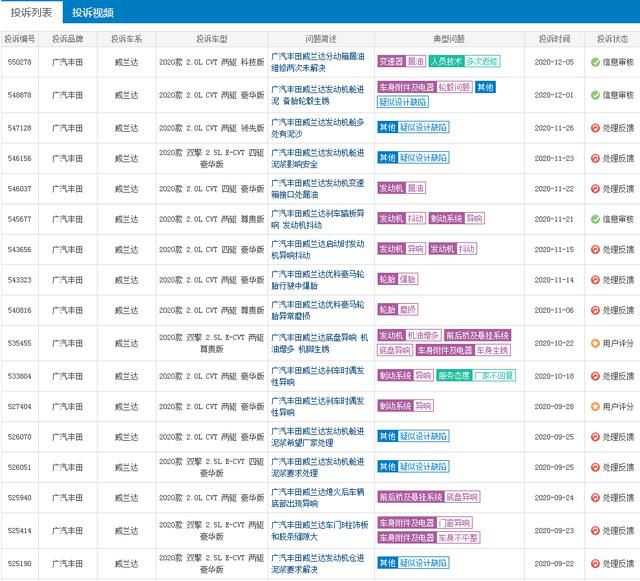Screen dimensions: 640x581
Task: Click the 服务态度 厂家不回复 tag
Action: click(476, 375)
